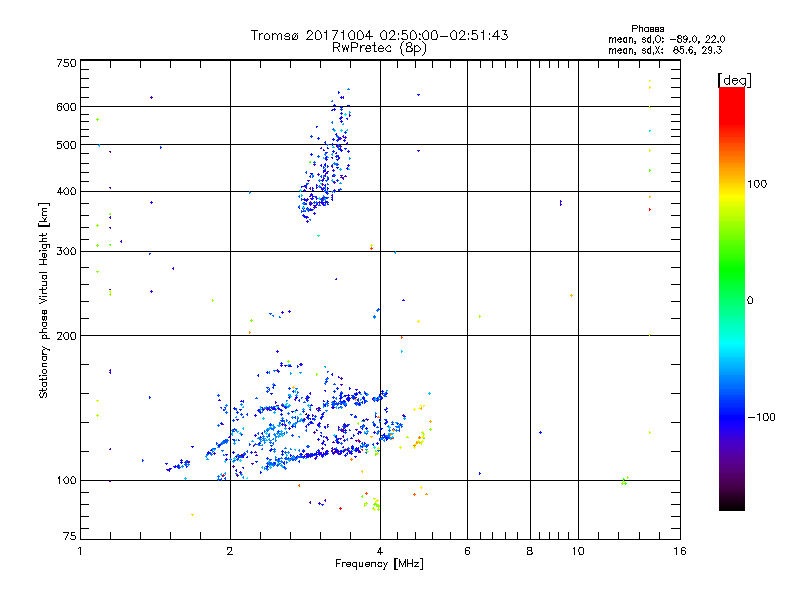Click the 'RwPretec (8p)' subtitle

379,48
